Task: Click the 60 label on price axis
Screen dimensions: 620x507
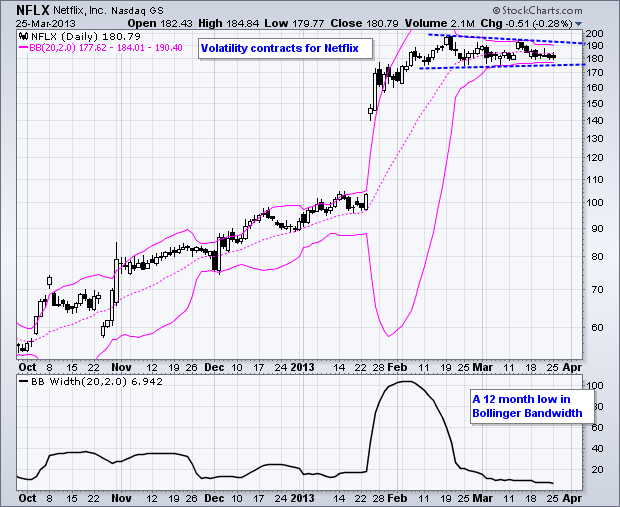Action: [597, 327]
